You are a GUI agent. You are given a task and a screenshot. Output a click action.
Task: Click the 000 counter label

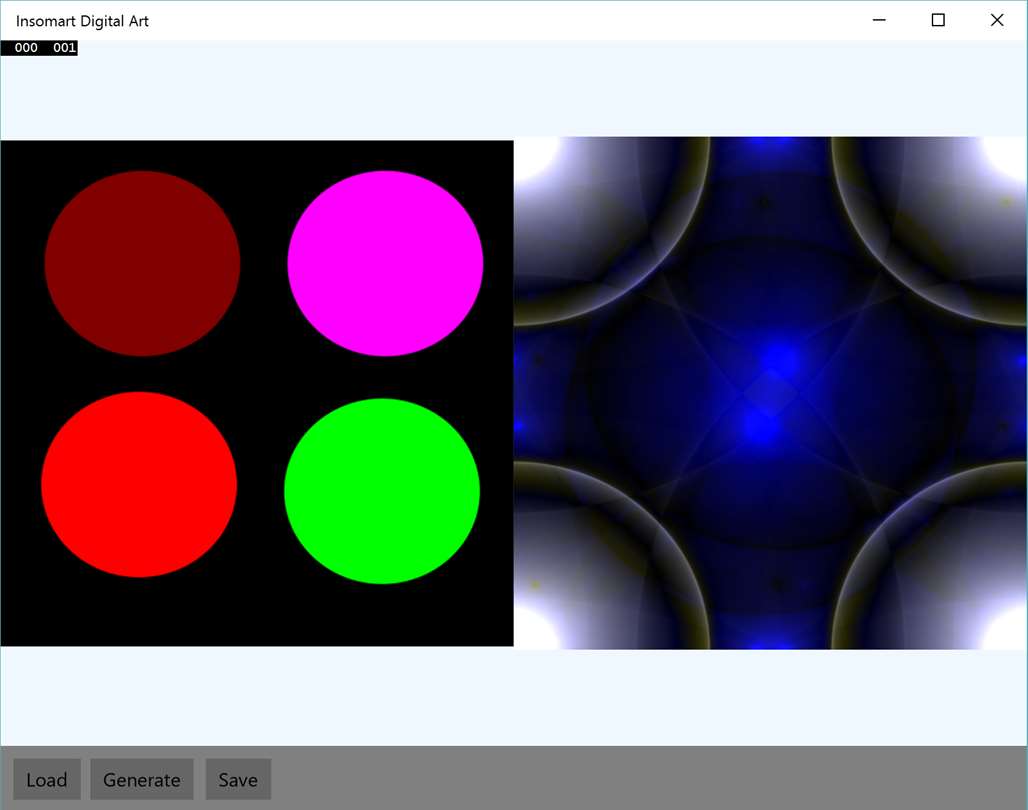click(26, 47)
